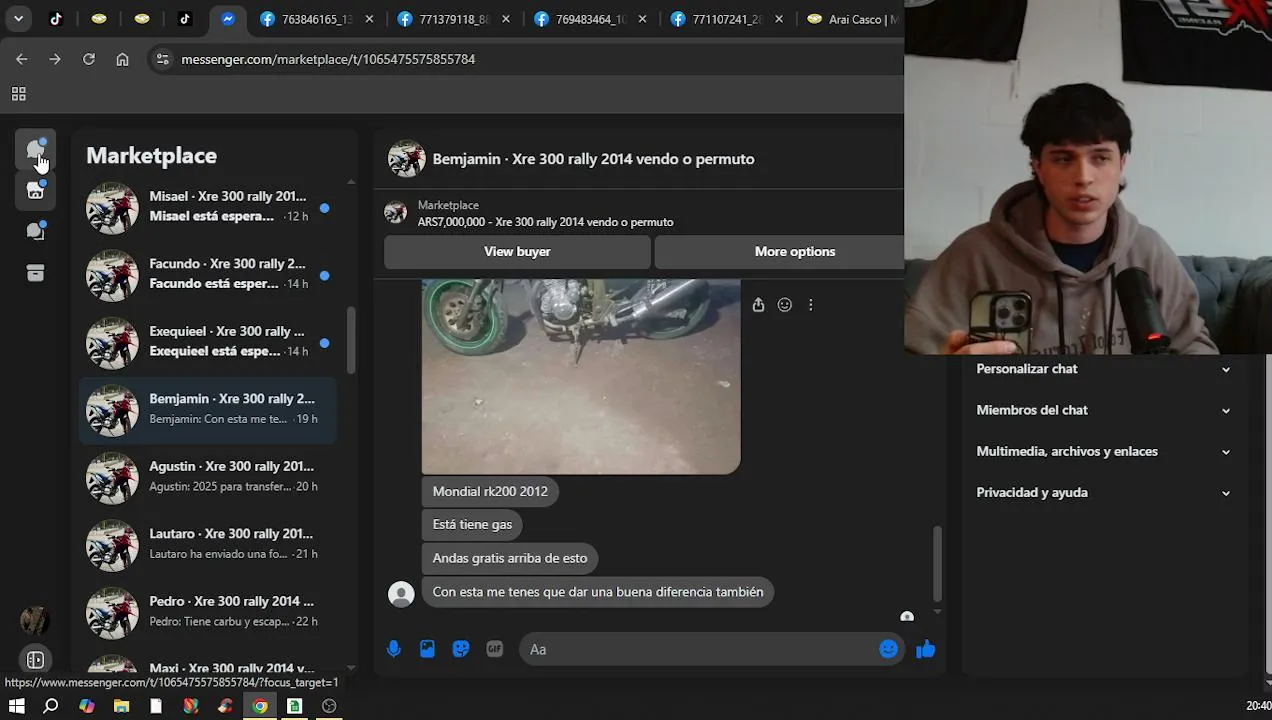This screenshot has height=720, width=1272.
Task: Click the share/forward icon beside the photo
Action: [758, 305]
